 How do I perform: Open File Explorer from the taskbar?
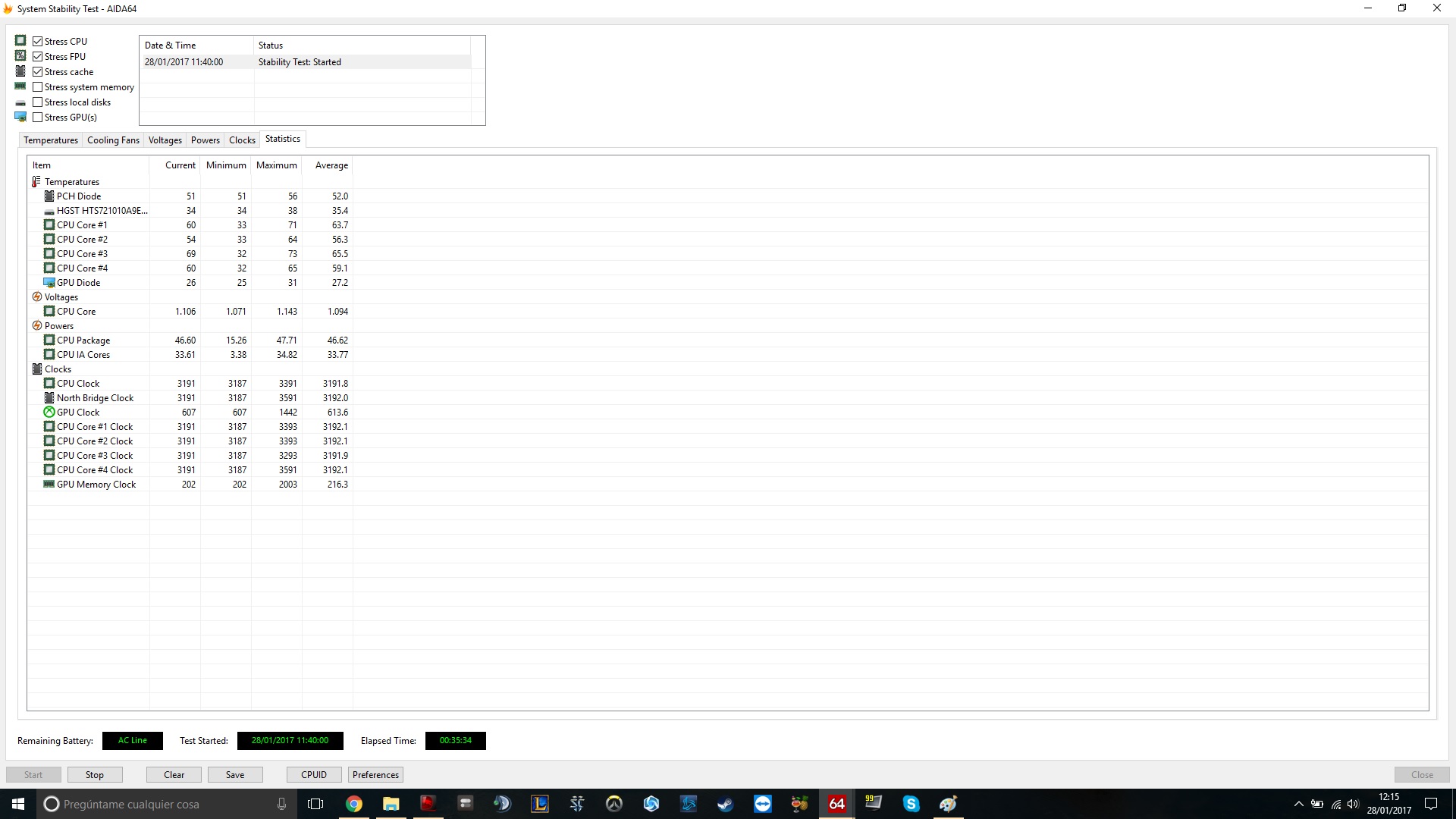click(x=391, y=804)
